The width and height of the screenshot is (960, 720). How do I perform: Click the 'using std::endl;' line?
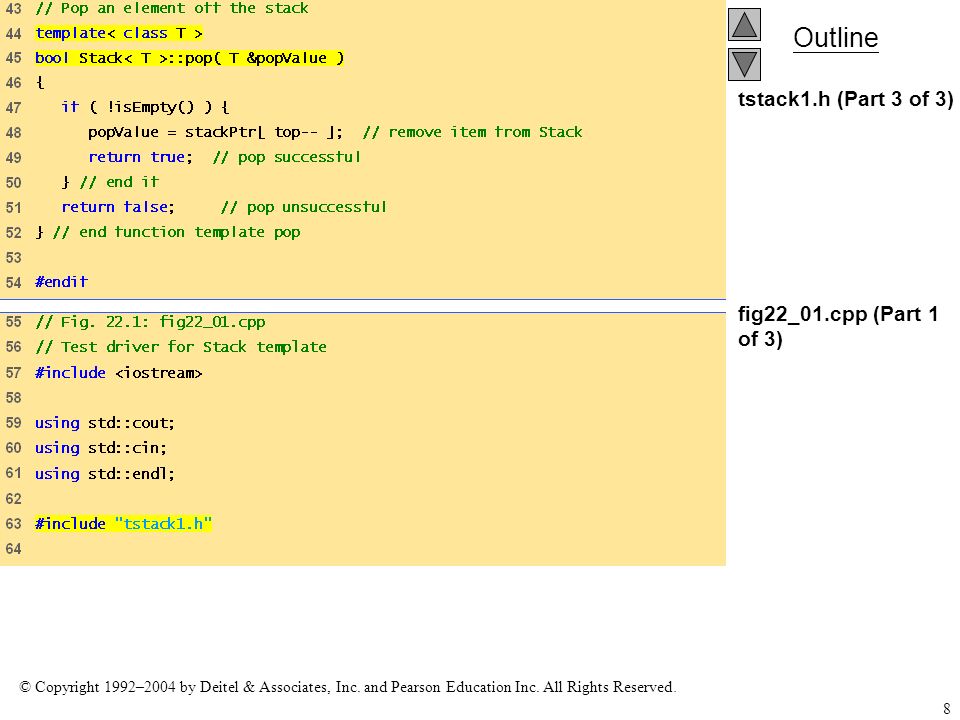click(x=105, y=474)
